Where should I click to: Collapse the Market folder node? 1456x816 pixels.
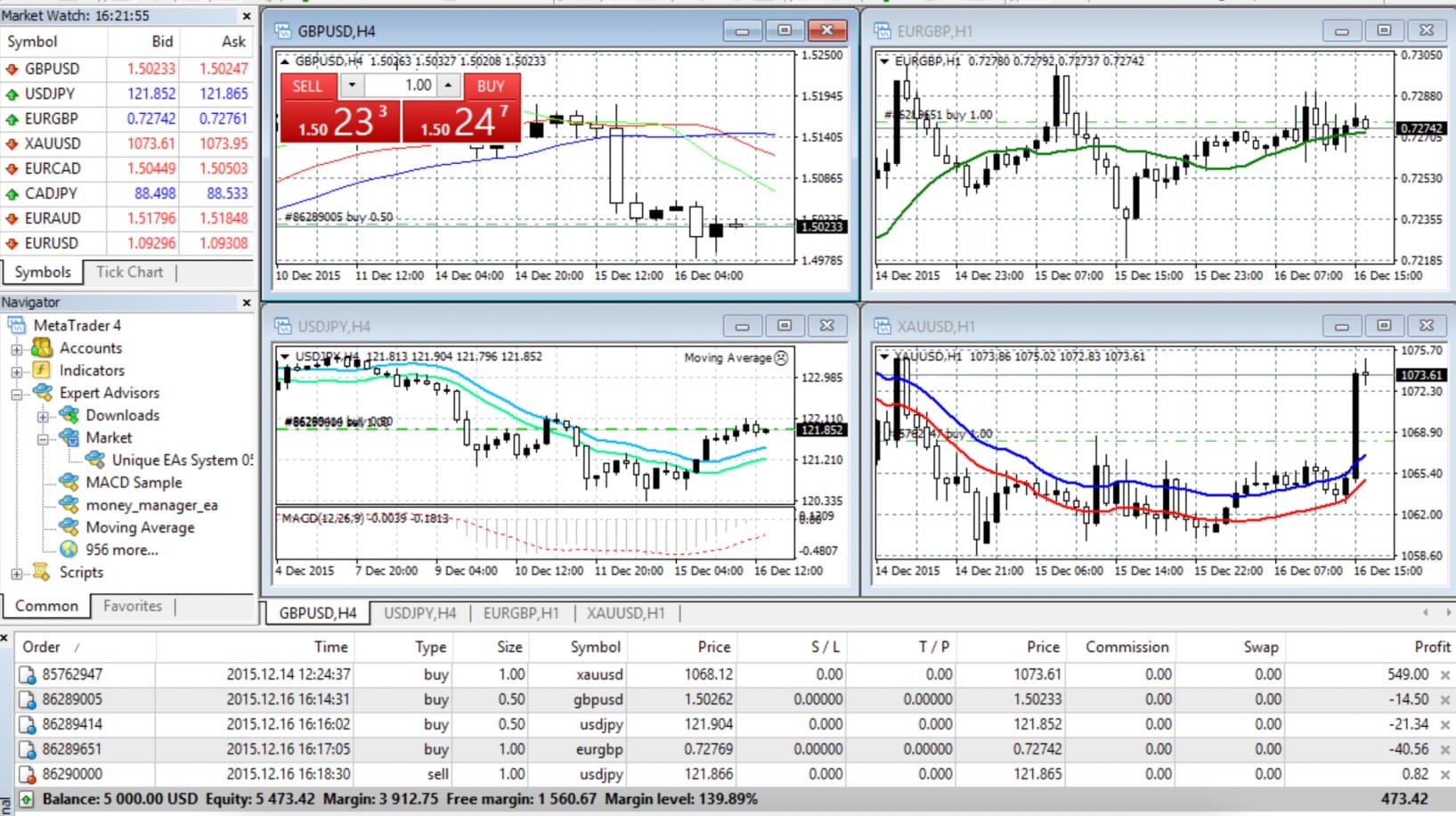pyautogui.click(x=42, y=438)
